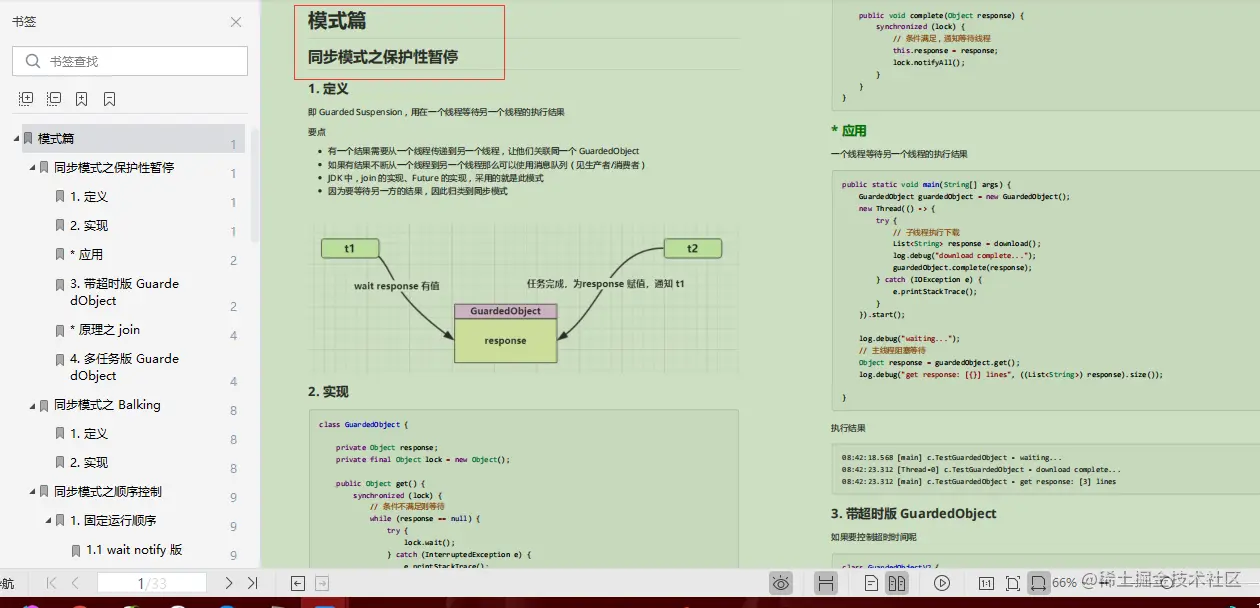
Task: Click the 执行结果 label on the right page
Action: tap(849, 428)
